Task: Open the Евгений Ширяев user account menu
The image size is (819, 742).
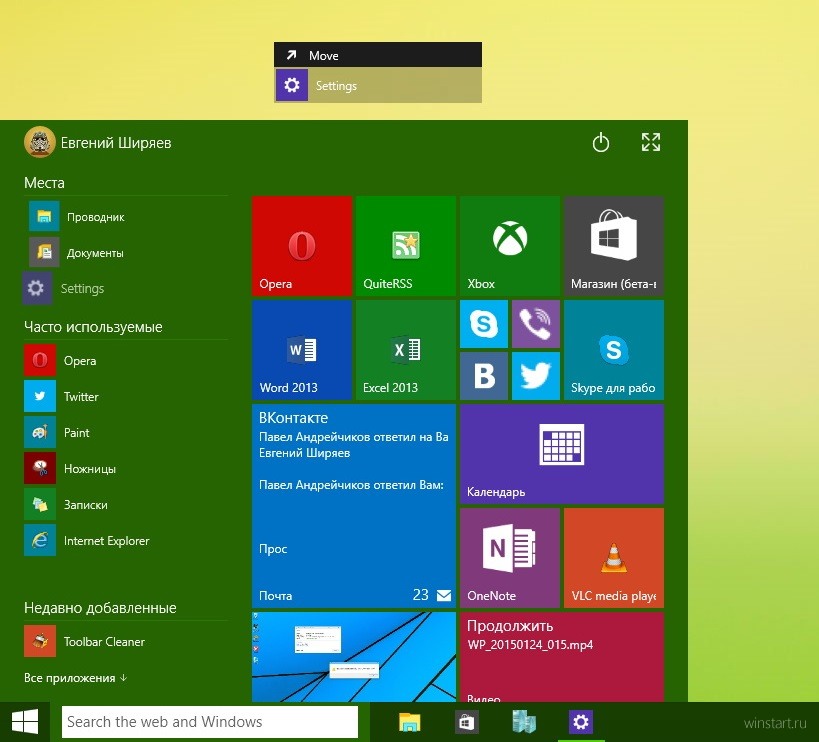Action: click(x=98, y=142)
